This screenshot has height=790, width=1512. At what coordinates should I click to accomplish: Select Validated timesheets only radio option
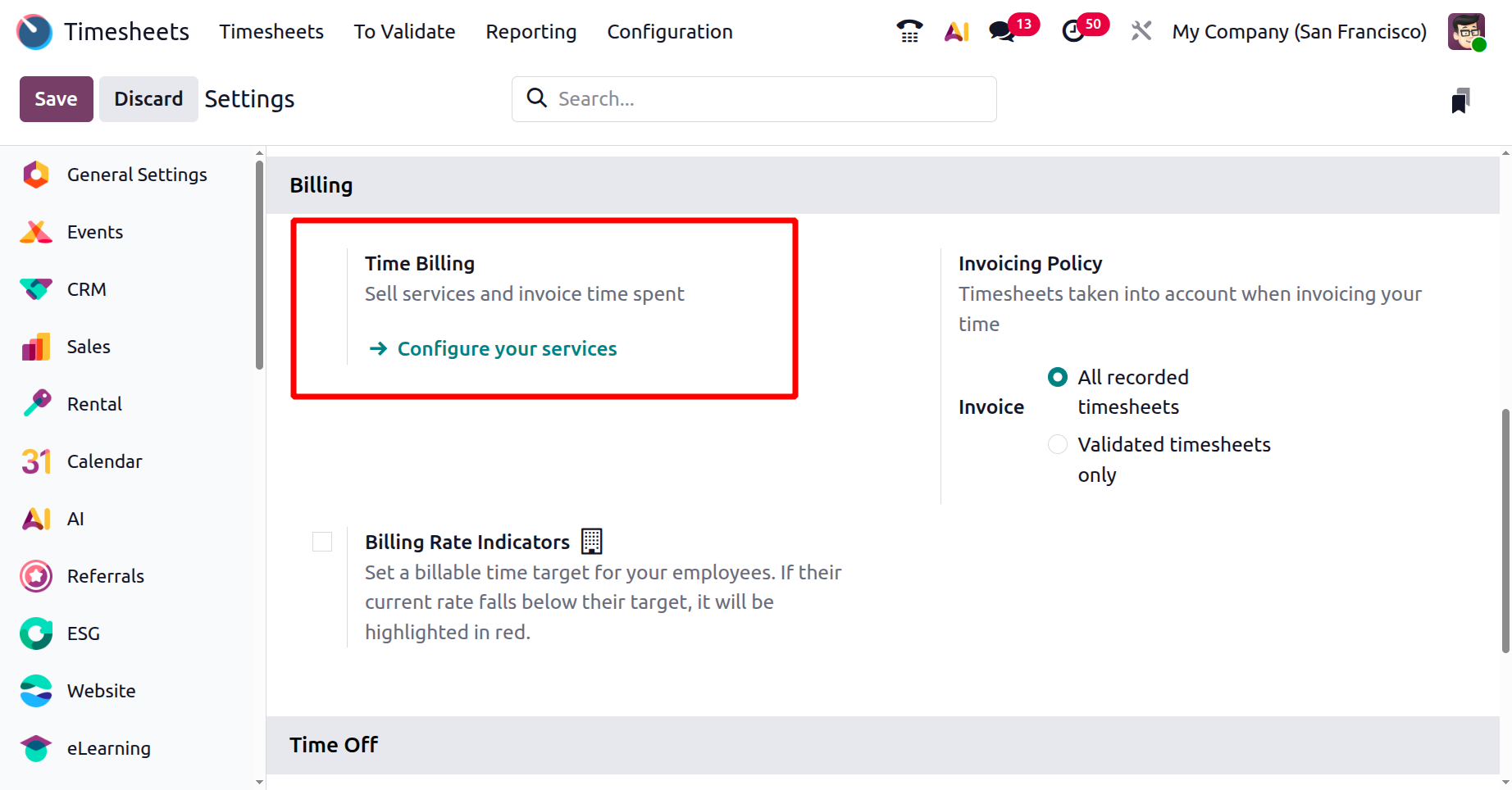(x=1058, y=444)
